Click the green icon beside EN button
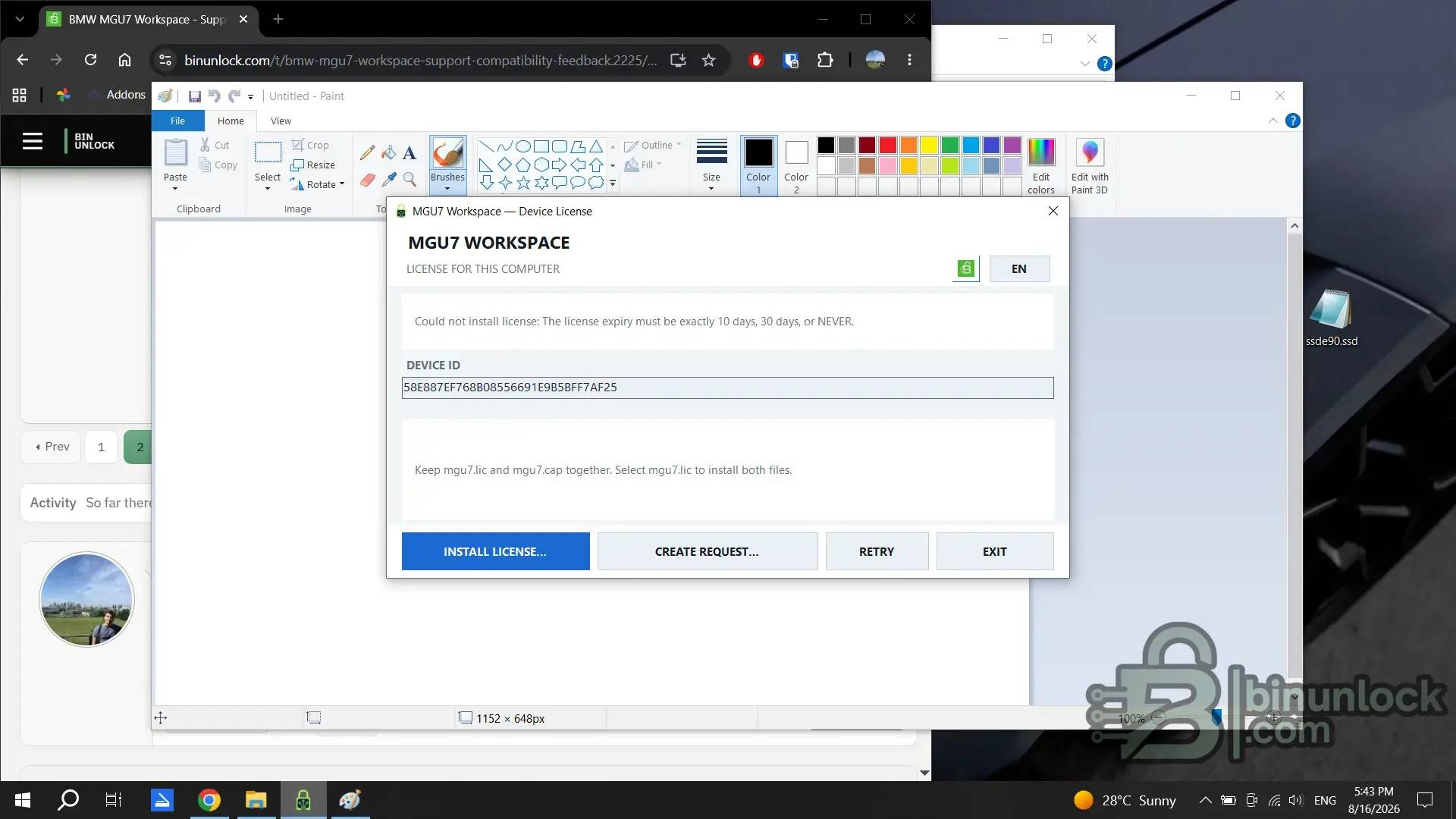Viewport: 1456px width, 819px height. (965, 268)
